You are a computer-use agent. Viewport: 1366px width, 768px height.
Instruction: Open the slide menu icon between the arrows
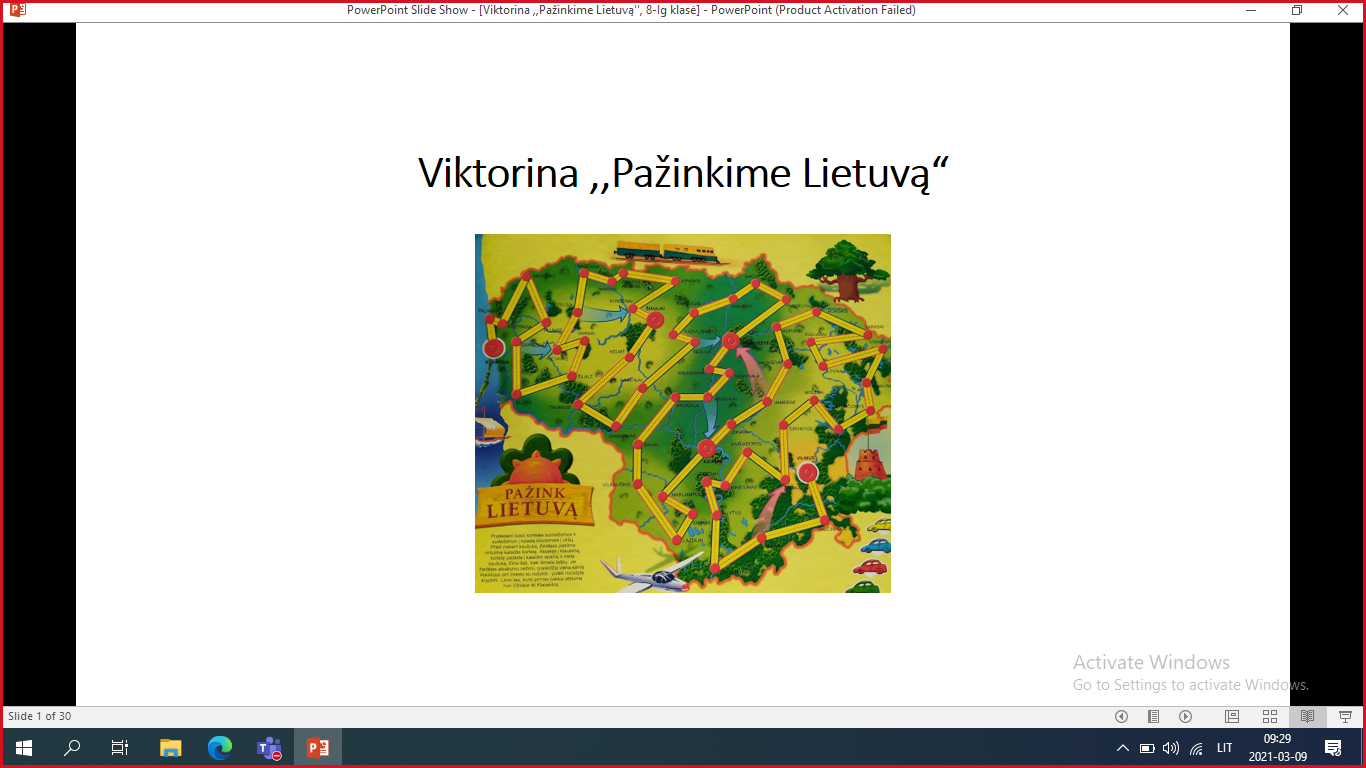click(x=1153, y=716)
